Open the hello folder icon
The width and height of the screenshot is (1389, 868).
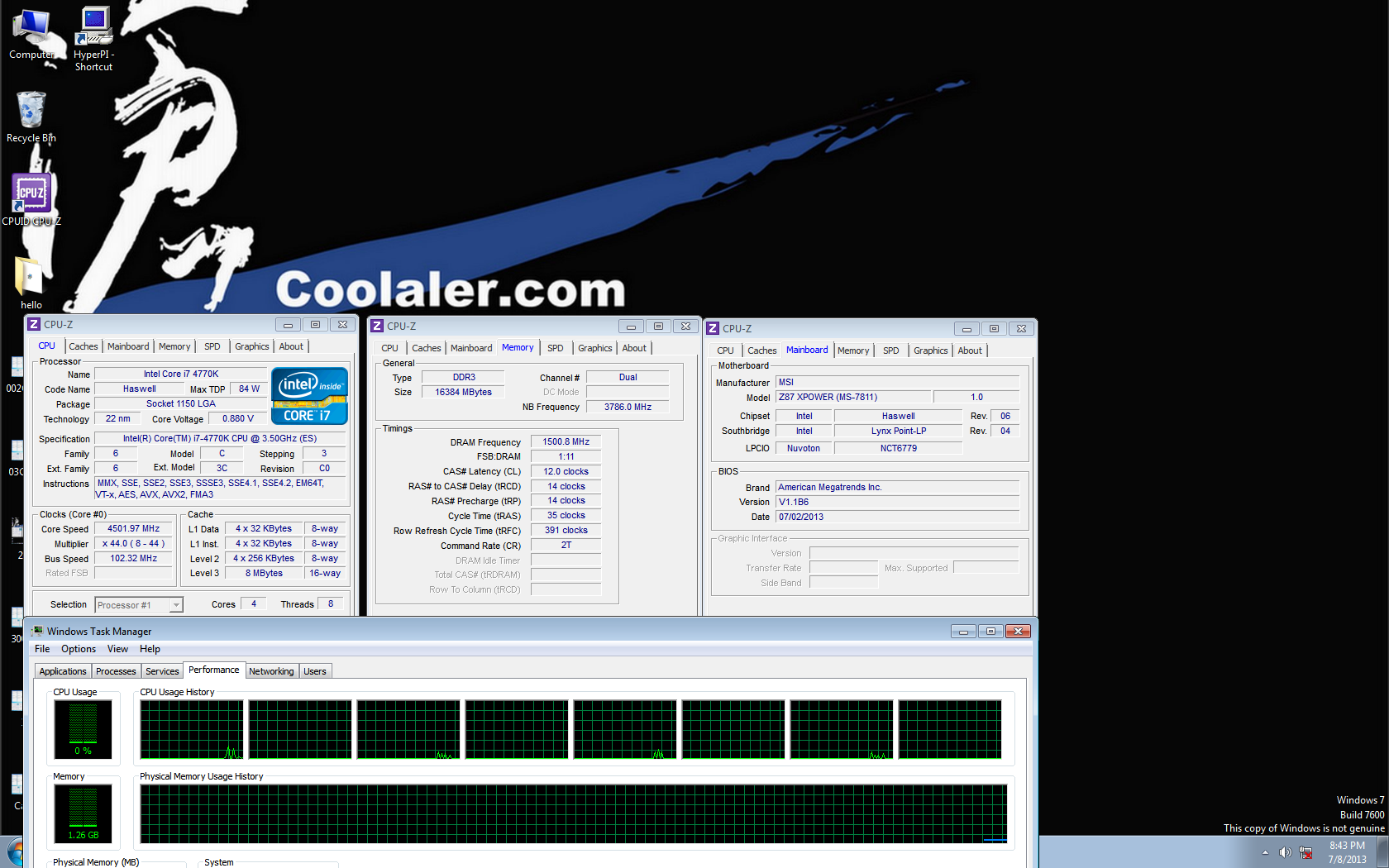coord(31,282)
